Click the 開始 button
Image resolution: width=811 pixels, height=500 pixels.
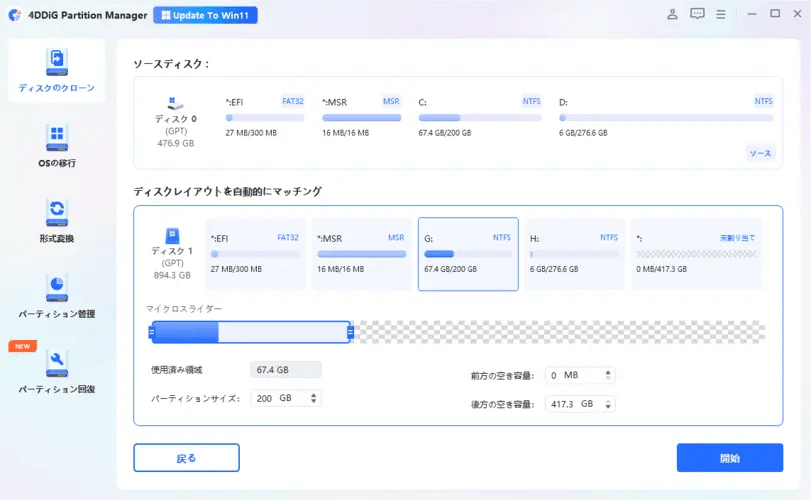(x=730, y=458)
